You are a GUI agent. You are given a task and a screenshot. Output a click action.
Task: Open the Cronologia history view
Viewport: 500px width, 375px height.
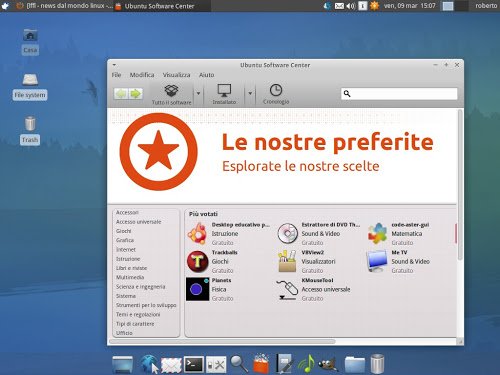coord(276,94)
